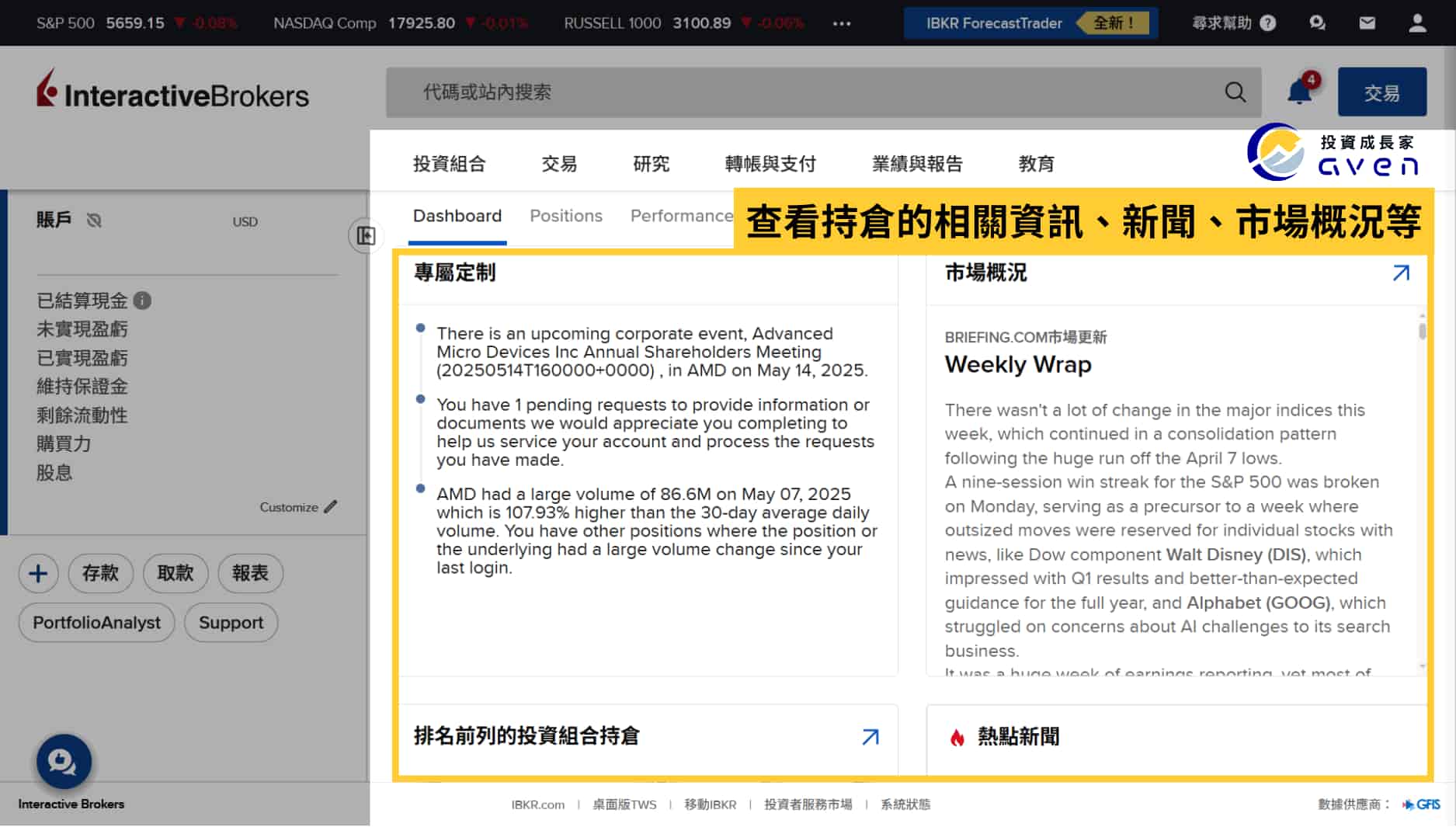Image resolution: width=1456 pixels, height=827 pixels.
Task: Select the Dashboard tab
Action: point(457,216)
